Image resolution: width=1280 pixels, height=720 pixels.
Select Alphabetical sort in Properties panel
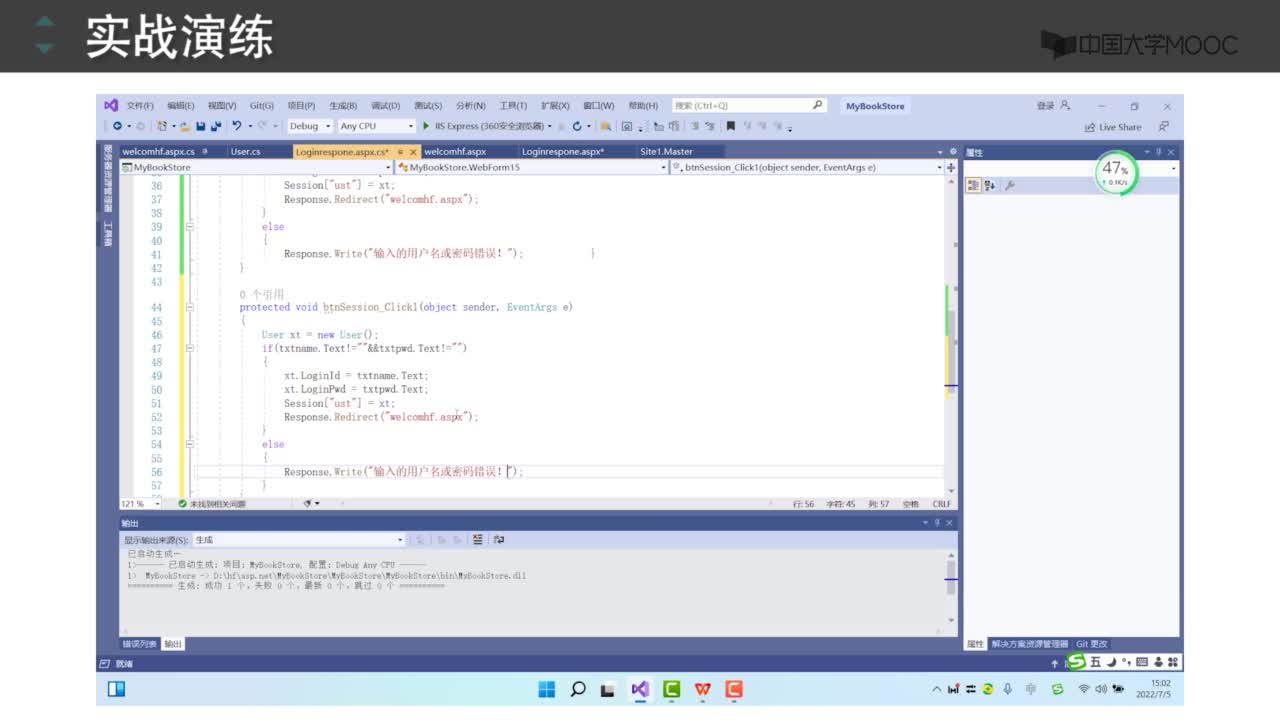tap(990, 186)
